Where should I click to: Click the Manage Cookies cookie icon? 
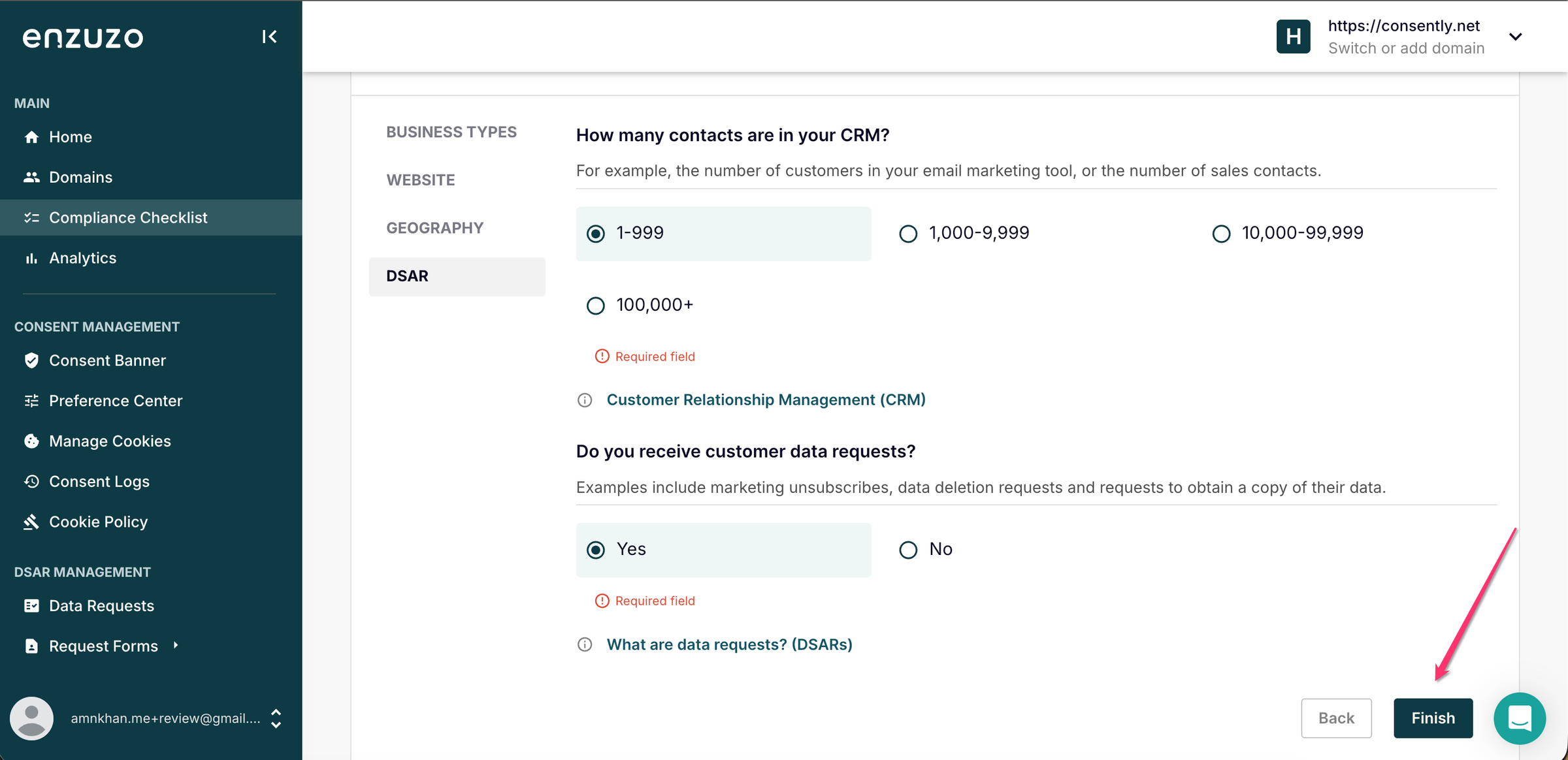pyautogui.click(x=31, y=441)
